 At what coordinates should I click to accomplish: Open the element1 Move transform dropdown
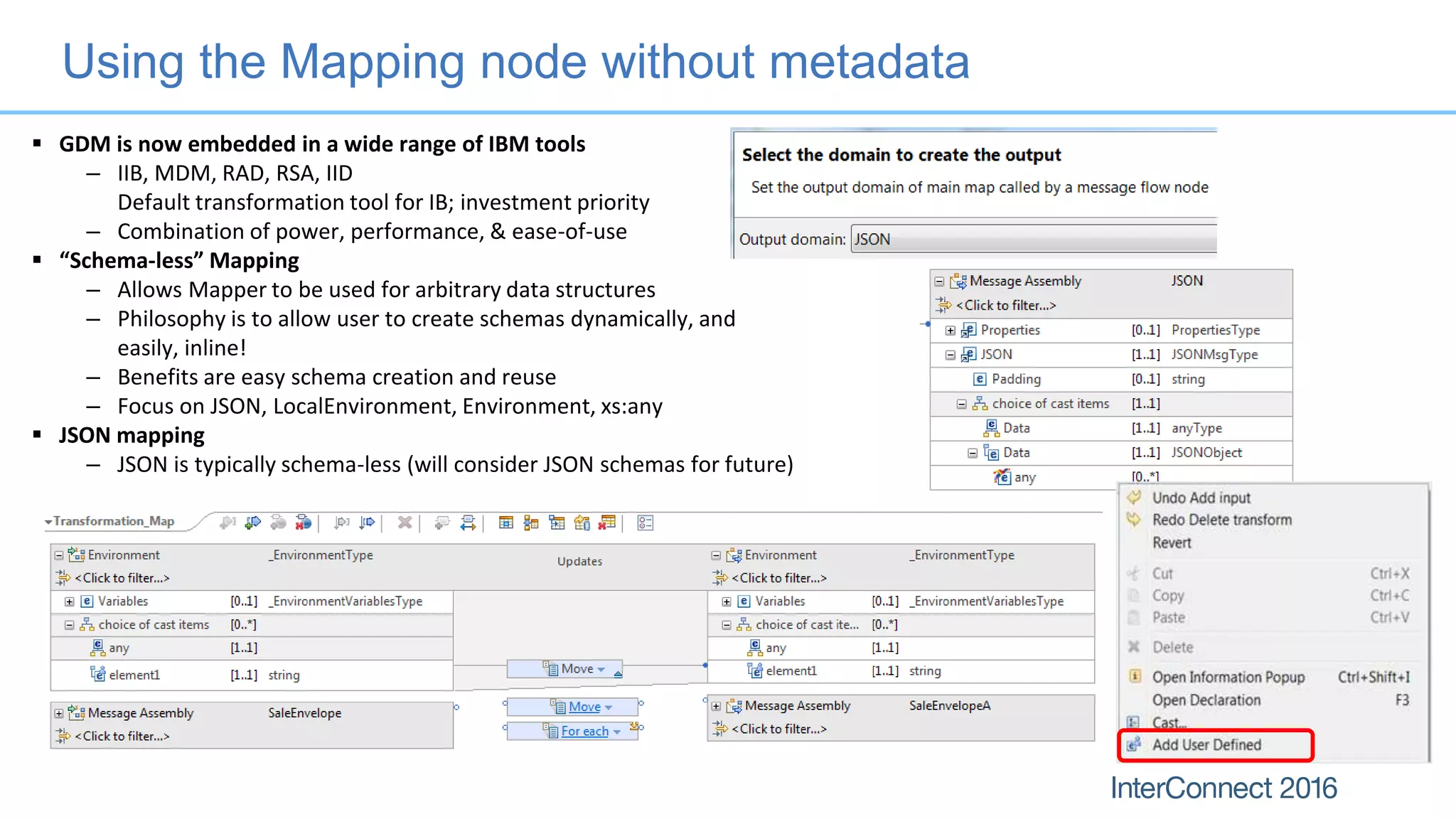pos(601,670)
